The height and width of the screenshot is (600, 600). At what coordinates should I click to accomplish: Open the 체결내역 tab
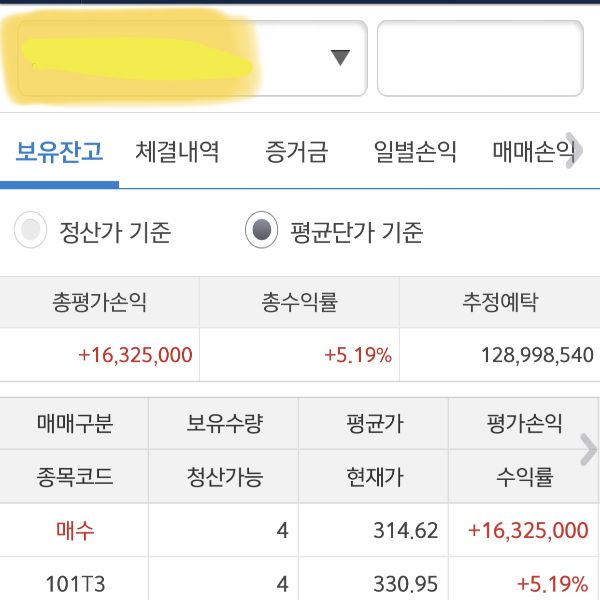(x=177, y=152)
